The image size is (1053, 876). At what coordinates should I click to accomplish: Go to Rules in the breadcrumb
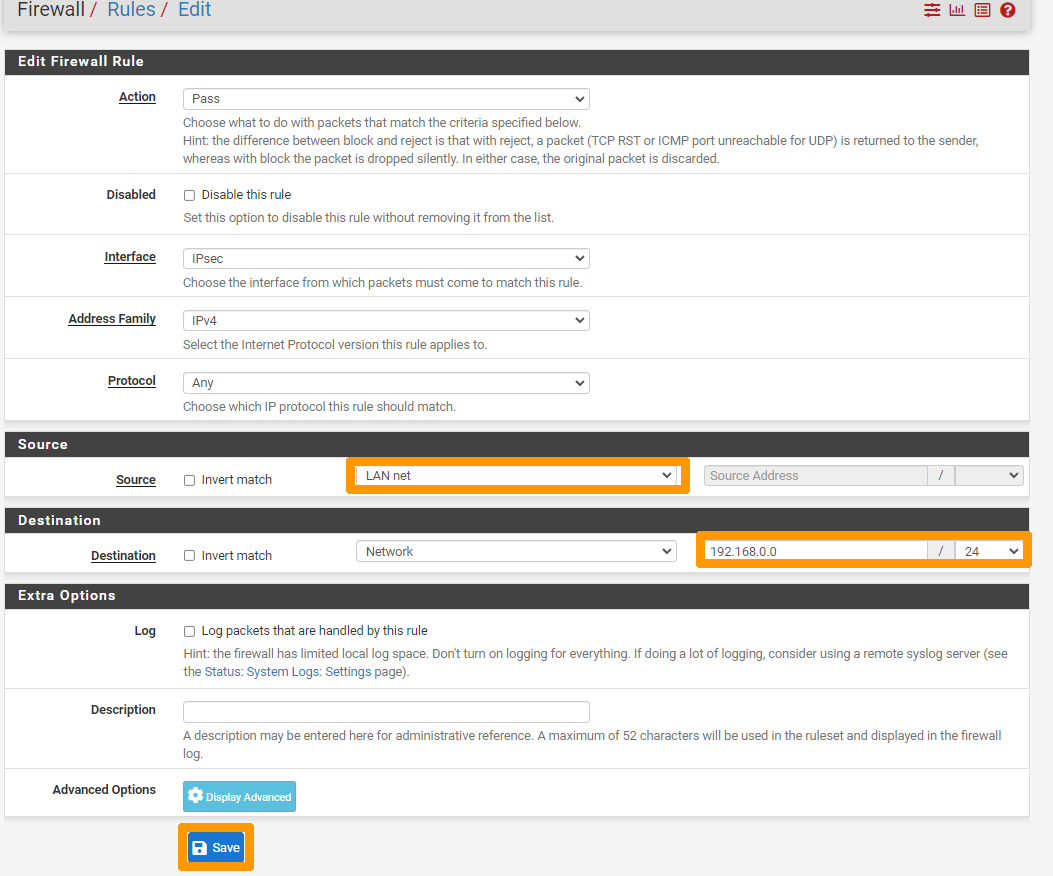[131, 10]
